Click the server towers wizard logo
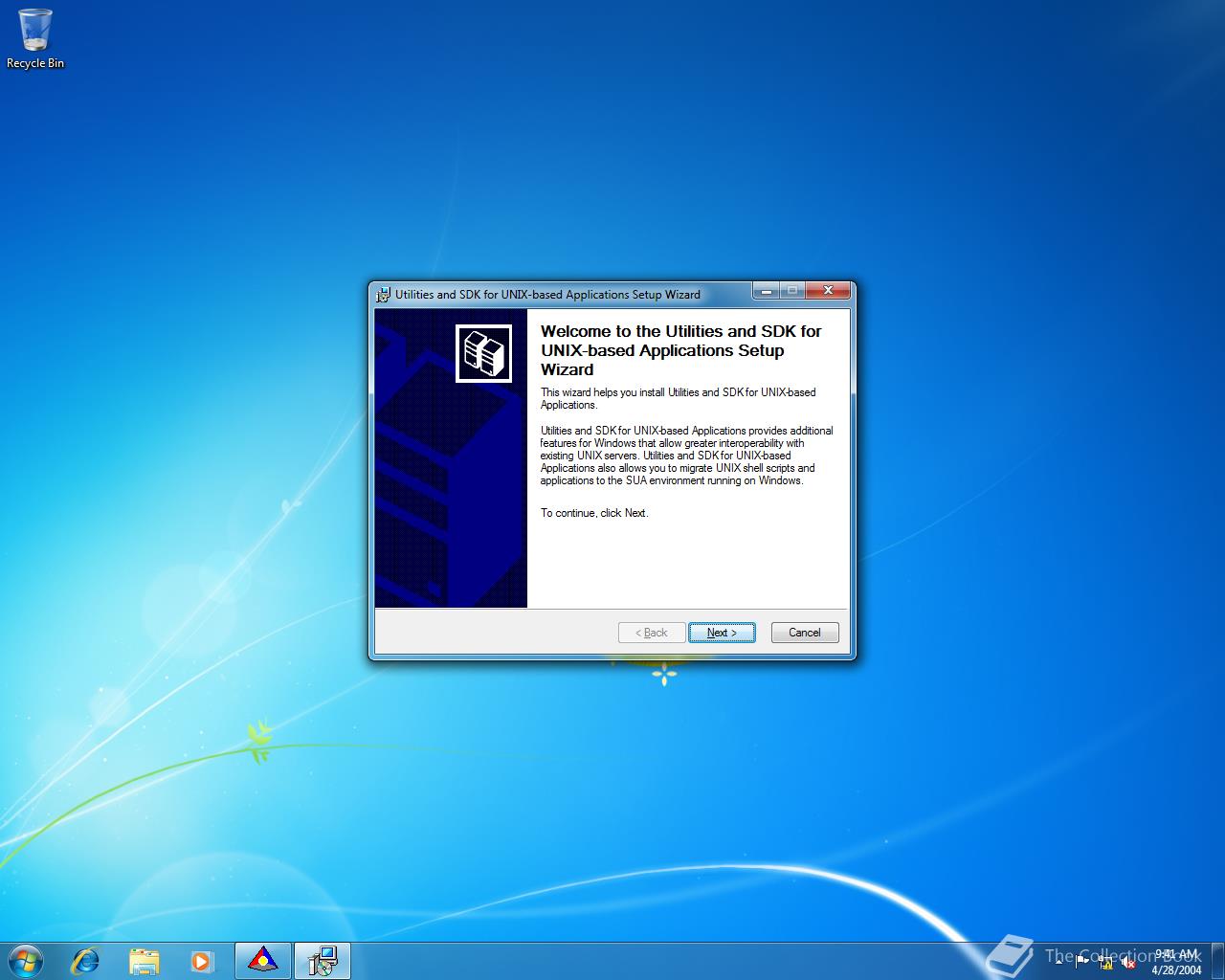 click(x=483, y=353)
